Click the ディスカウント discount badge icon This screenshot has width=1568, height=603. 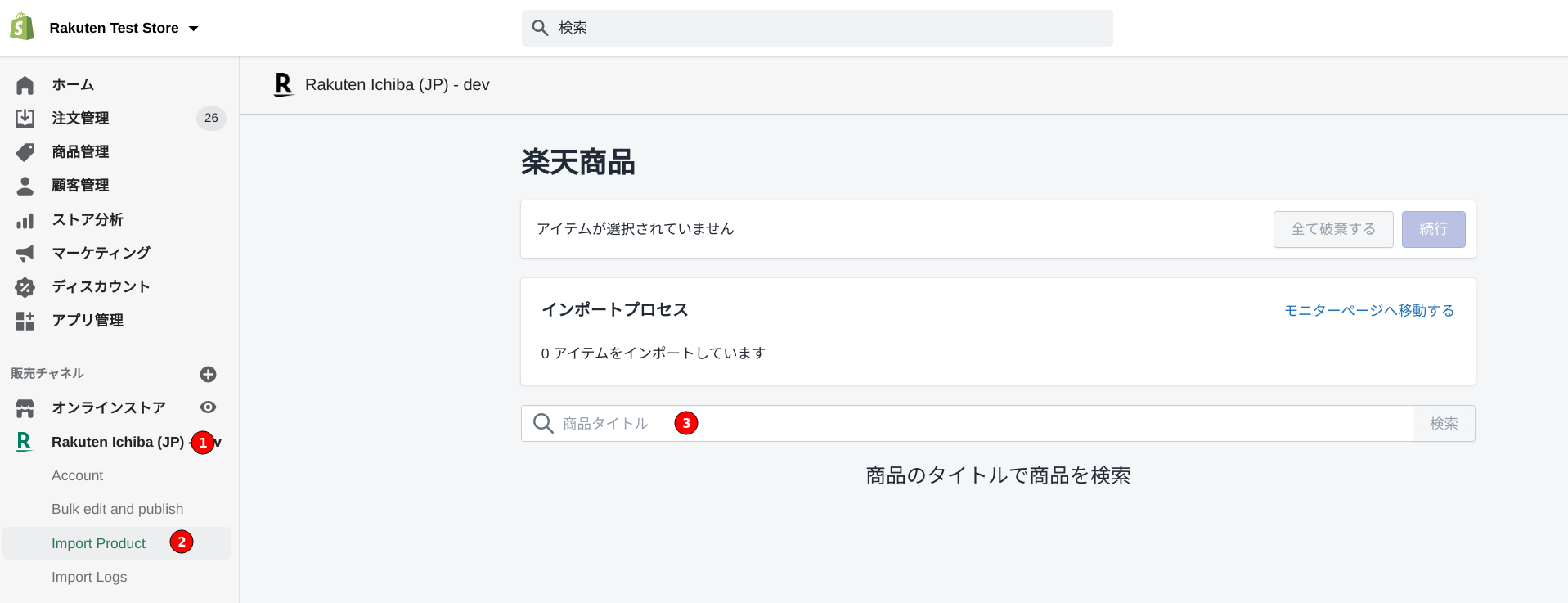pyautogui.click(x=25, y=287)
